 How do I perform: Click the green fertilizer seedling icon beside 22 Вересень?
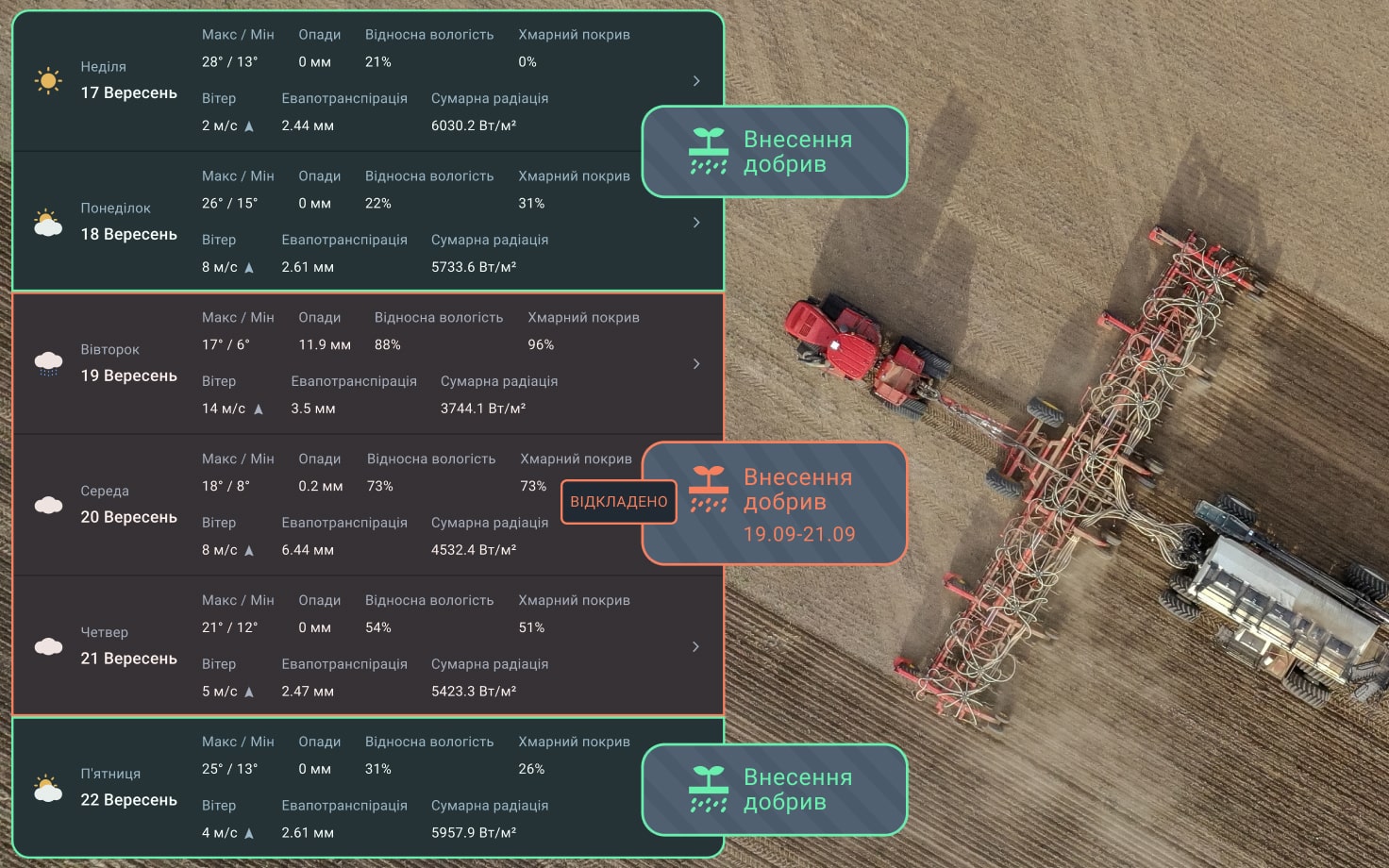(708, 789)
